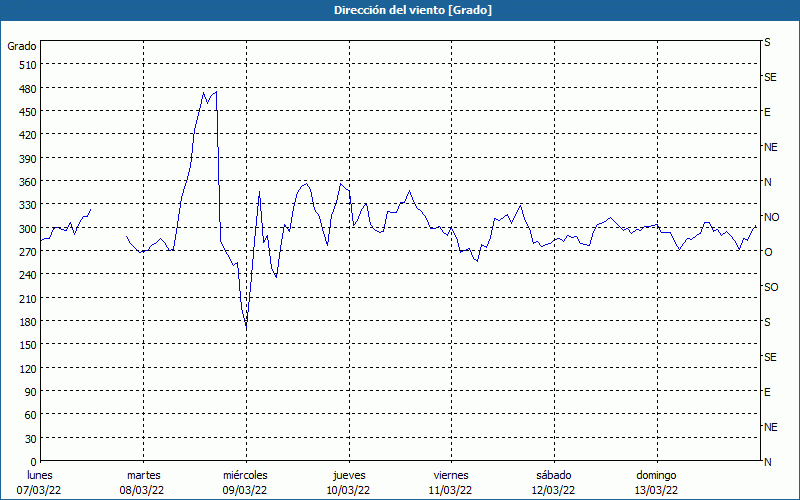
Task: Click the 'E' compass label level with 90
Action: (x=767, y=392)
